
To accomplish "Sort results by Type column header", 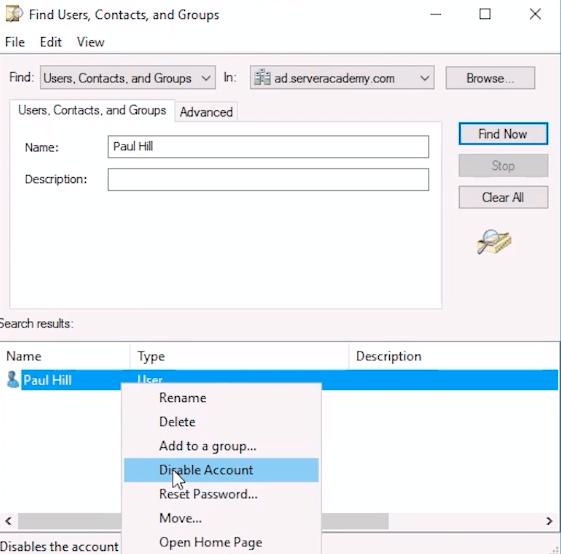I will (239, 356).
